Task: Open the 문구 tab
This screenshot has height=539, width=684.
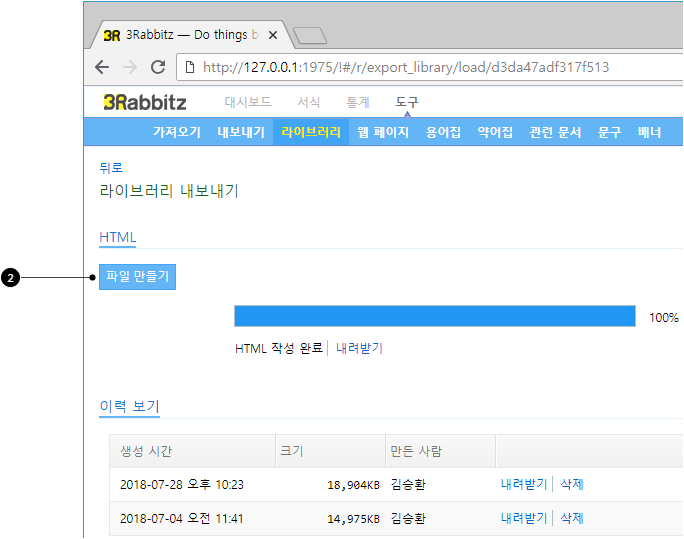Action: (609, 132)
